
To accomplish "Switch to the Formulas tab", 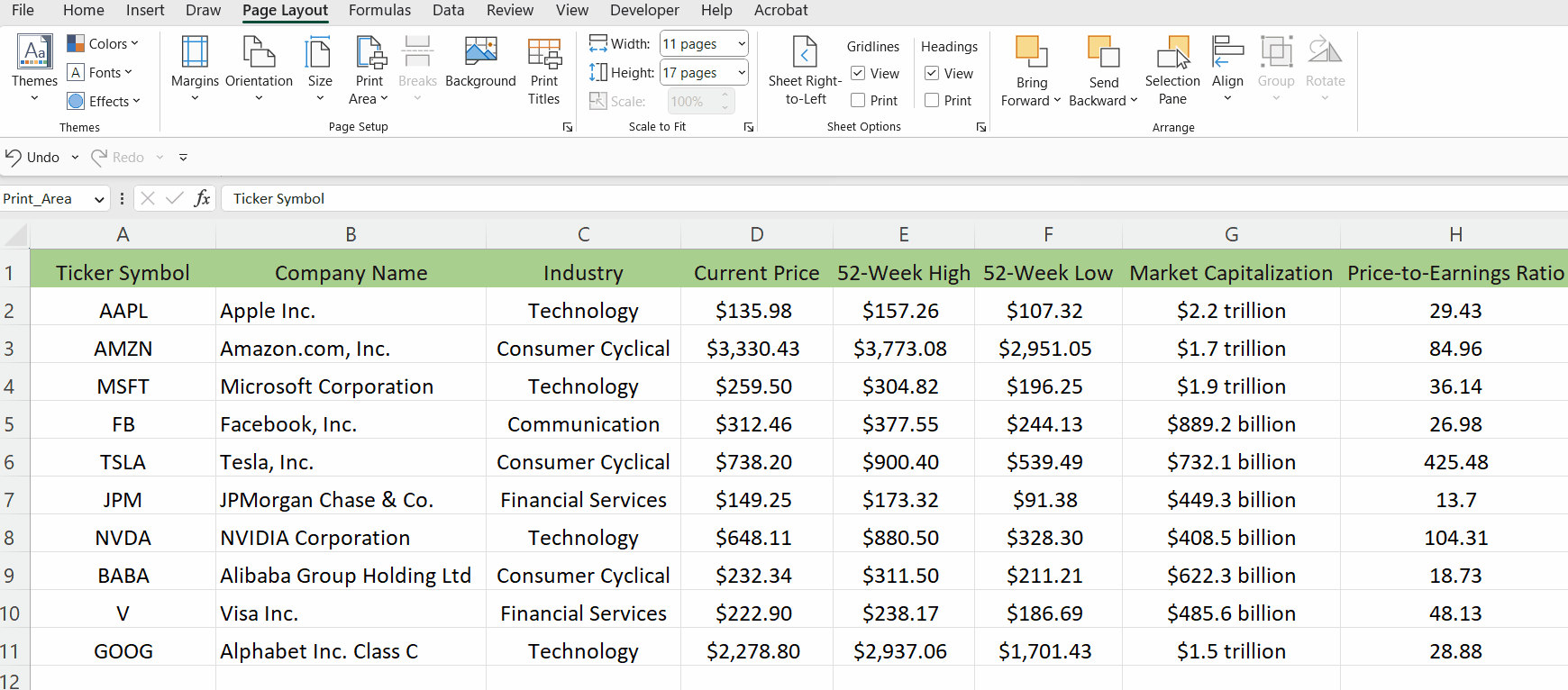I will tap(379, 10).
